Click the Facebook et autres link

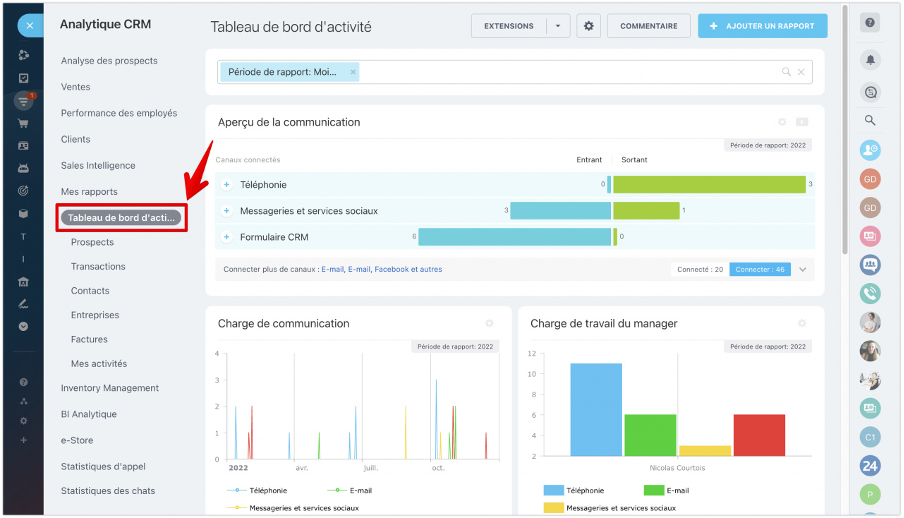(x=408, y=269)
